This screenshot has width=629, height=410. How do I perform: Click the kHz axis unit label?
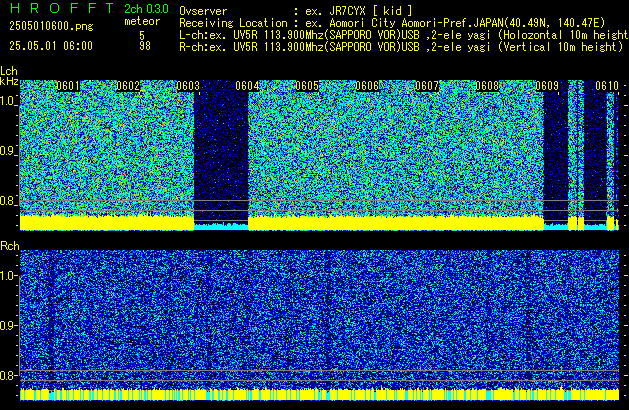pyautogui.click(x=9, y=81)
